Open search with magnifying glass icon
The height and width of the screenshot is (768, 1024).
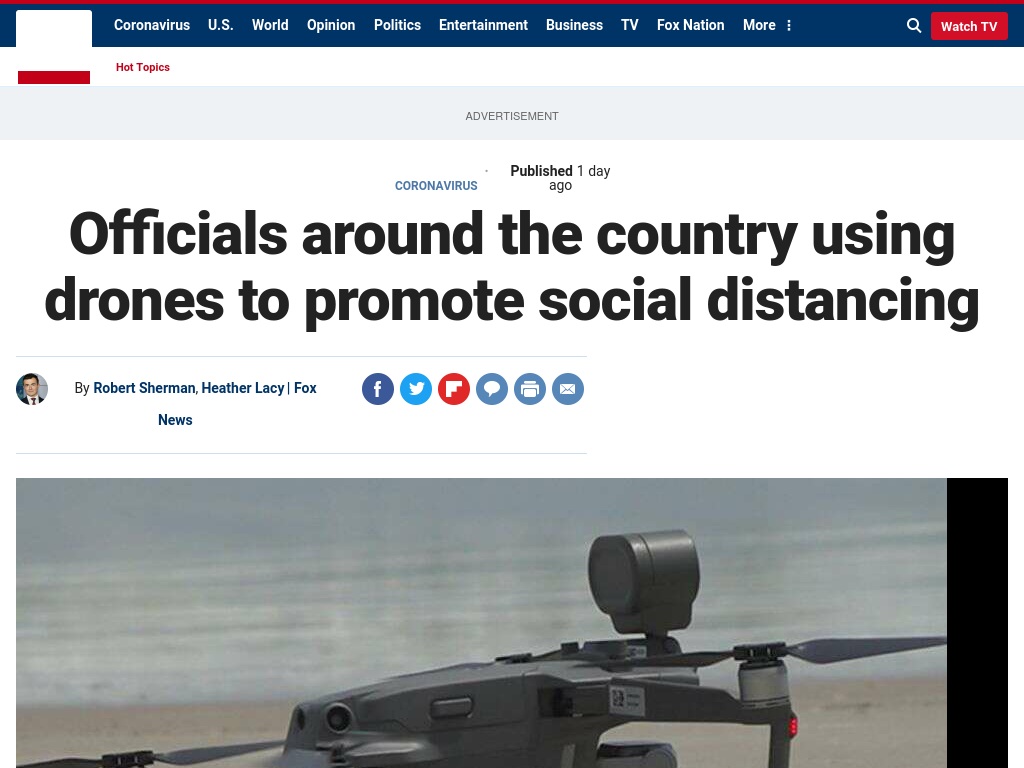(x=914, y=25)
